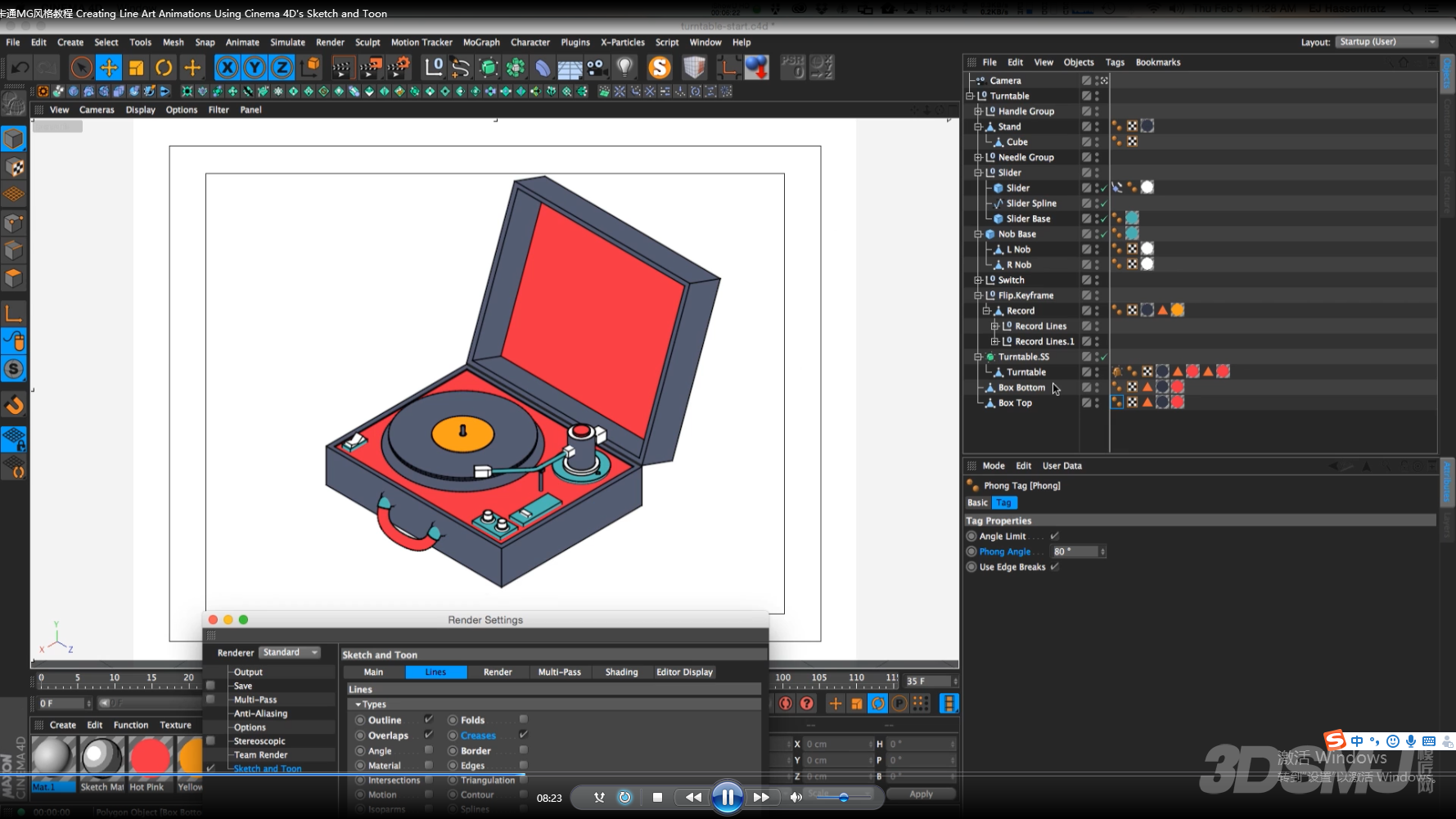The image size is (1456, 819).
Task: Toggle the X axis lock
Action: (228, 67)
